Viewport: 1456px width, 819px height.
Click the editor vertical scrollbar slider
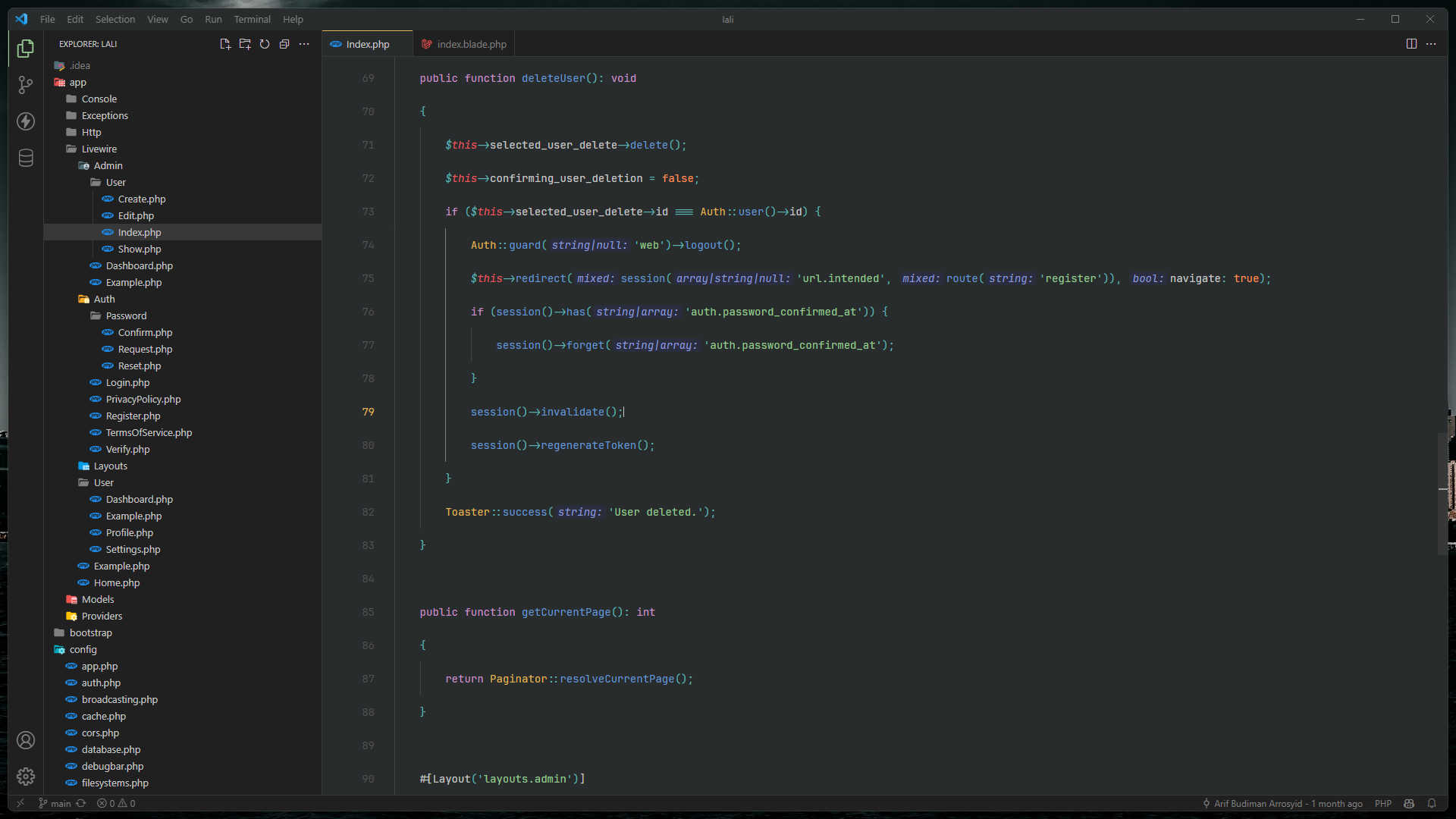(1442, 493)
